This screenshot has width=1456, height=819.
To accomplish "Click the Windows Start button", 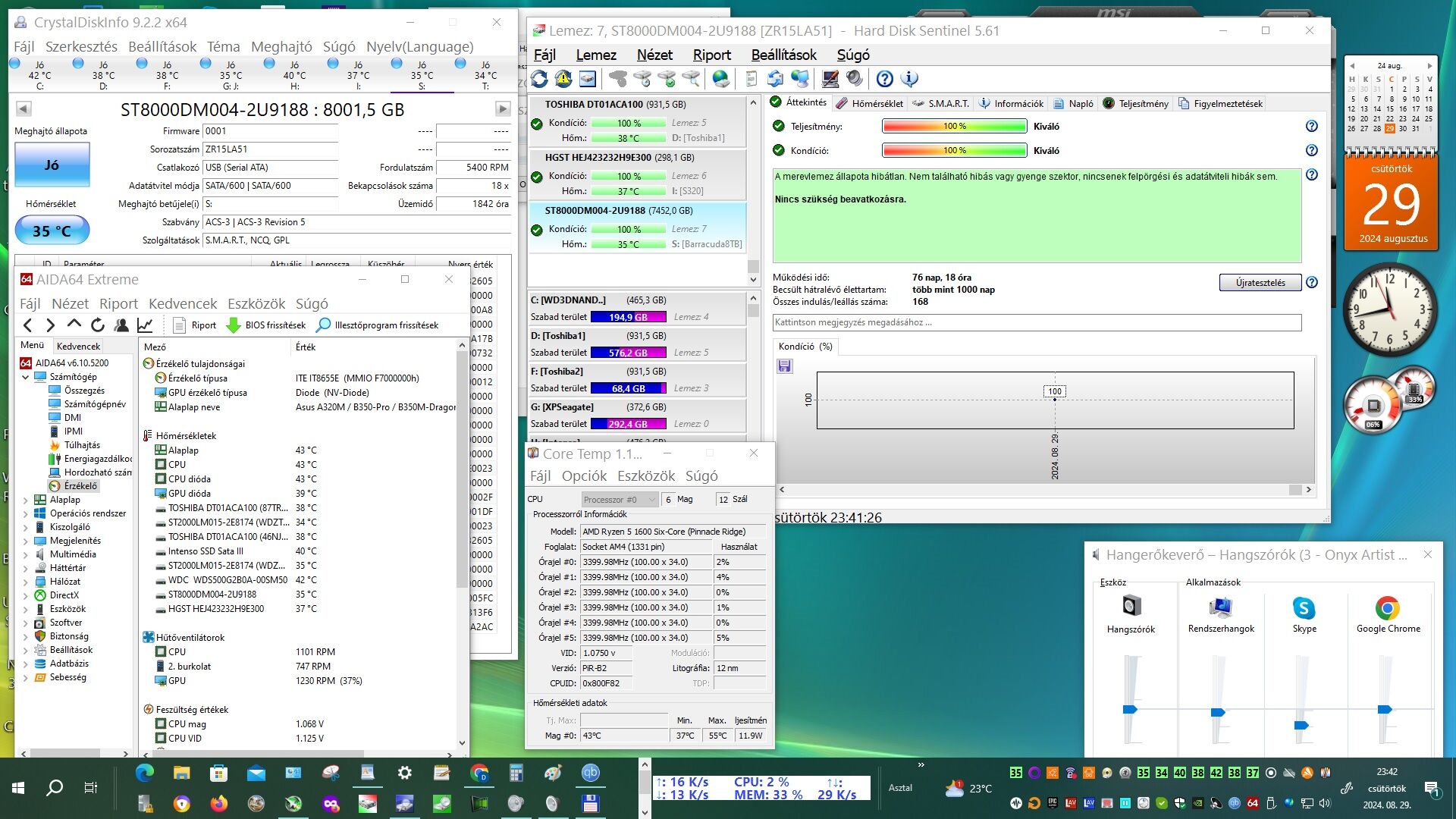I will click(18, 788).
